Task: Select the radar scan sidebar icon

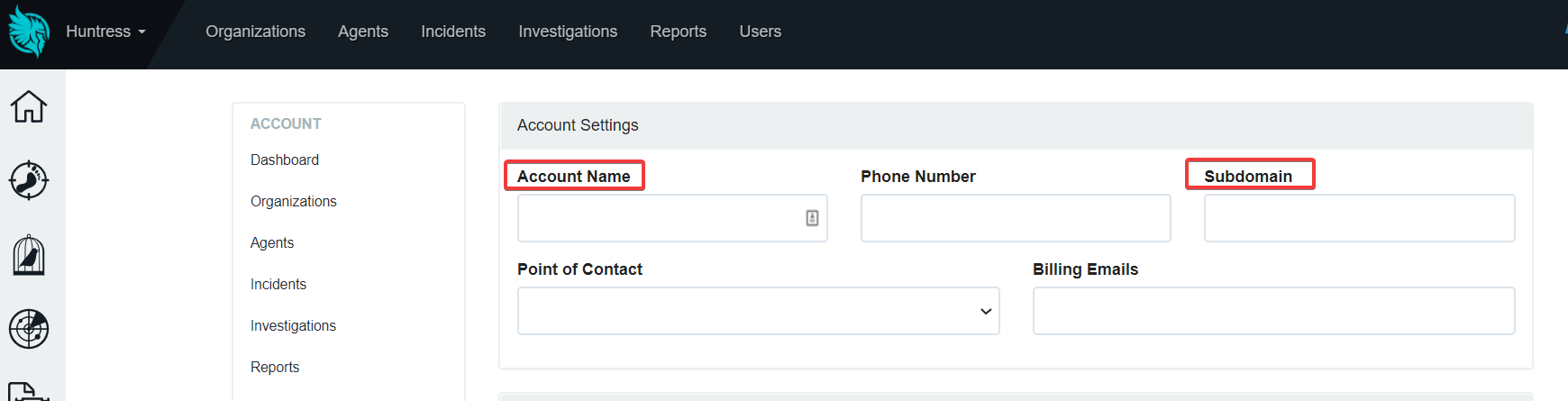Action: pyautogui.click(x=29, y=329)
